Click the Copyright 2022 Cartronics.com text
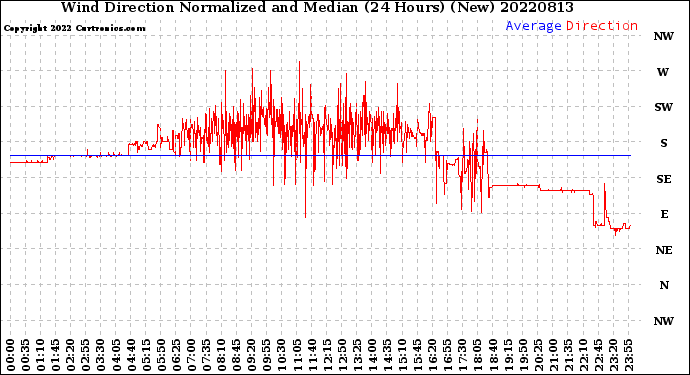Viewport: 690px width, 375px height. point(74,28)
